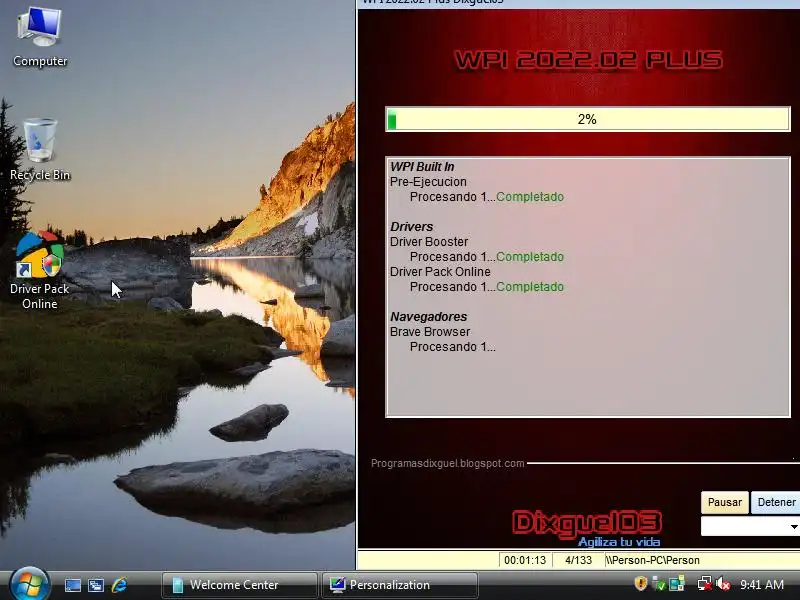Click Completado status under Driver Booster
This screenshot has height=600, width=800.
pos(530,257)
